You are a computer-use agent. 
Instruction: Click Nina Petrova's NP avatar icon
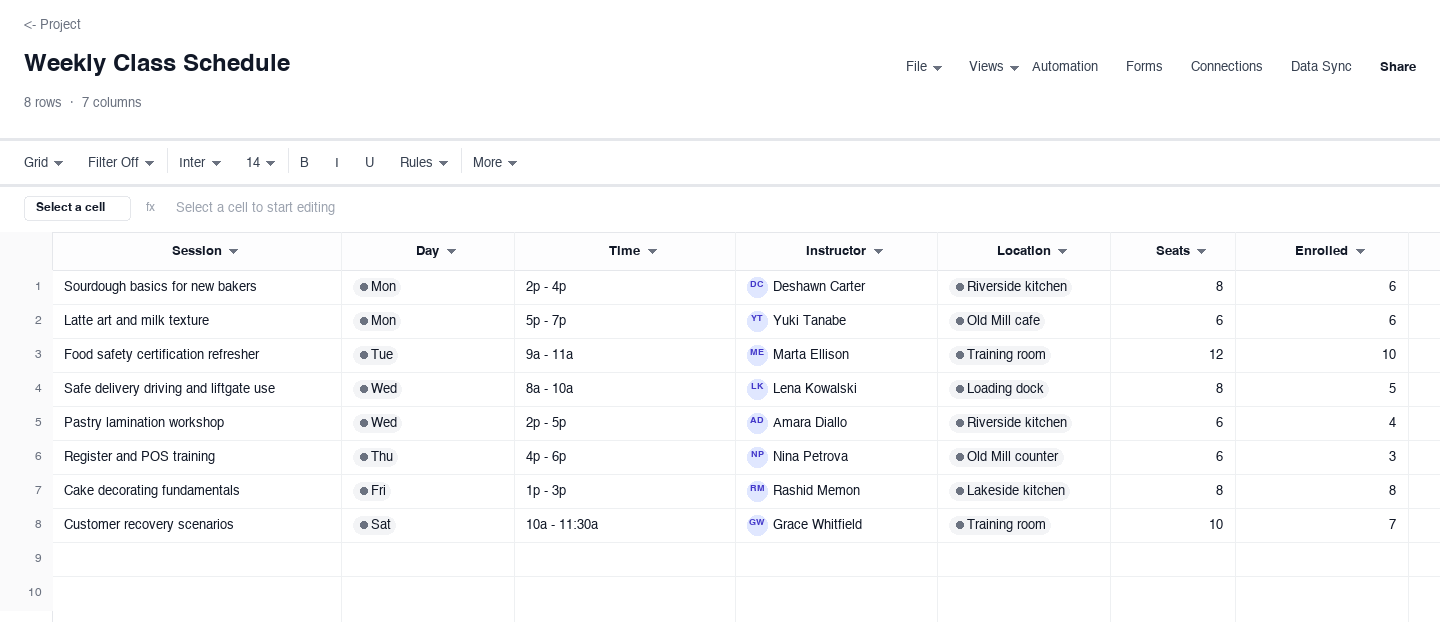[x=757, y=457]
